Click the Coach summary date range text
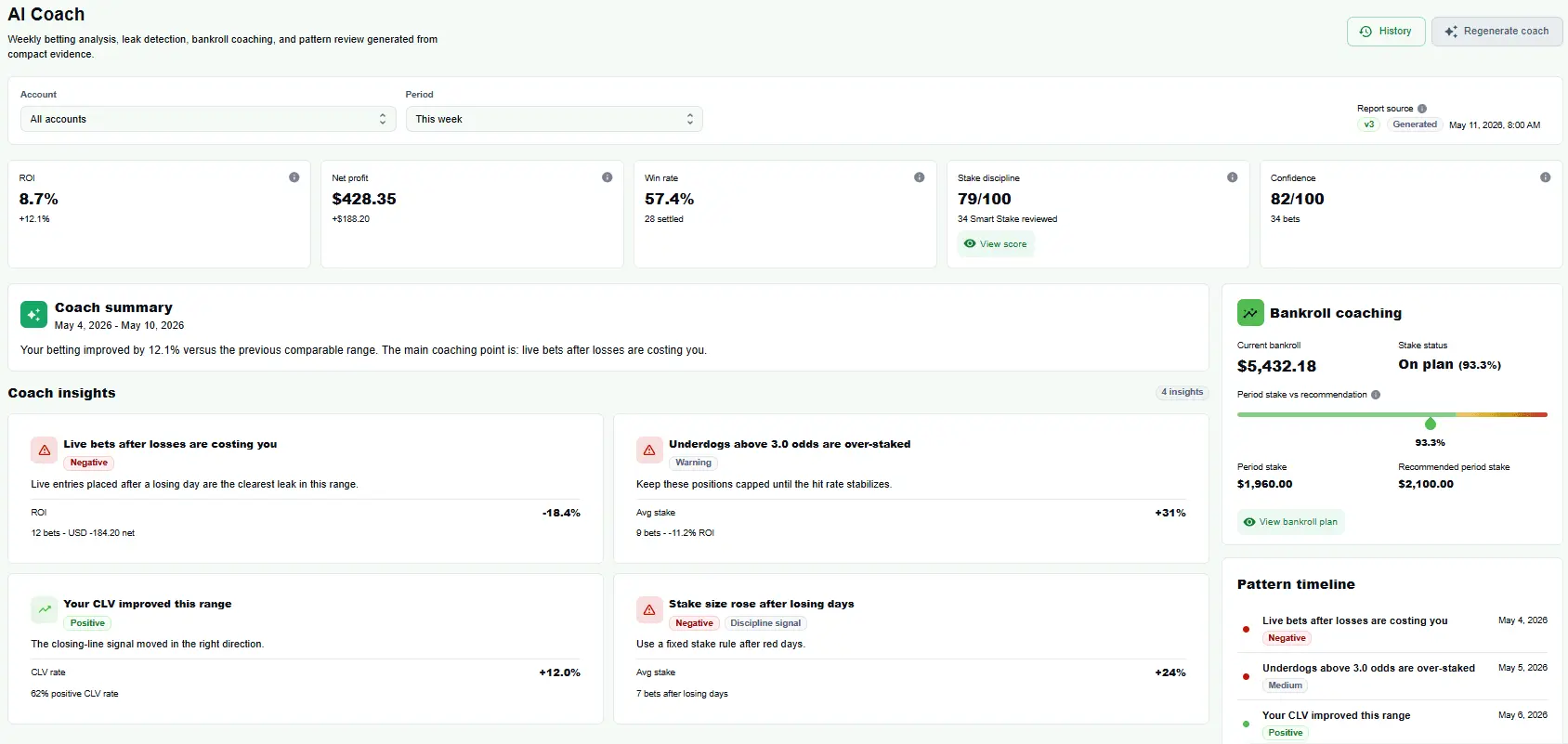 point(119,325)
